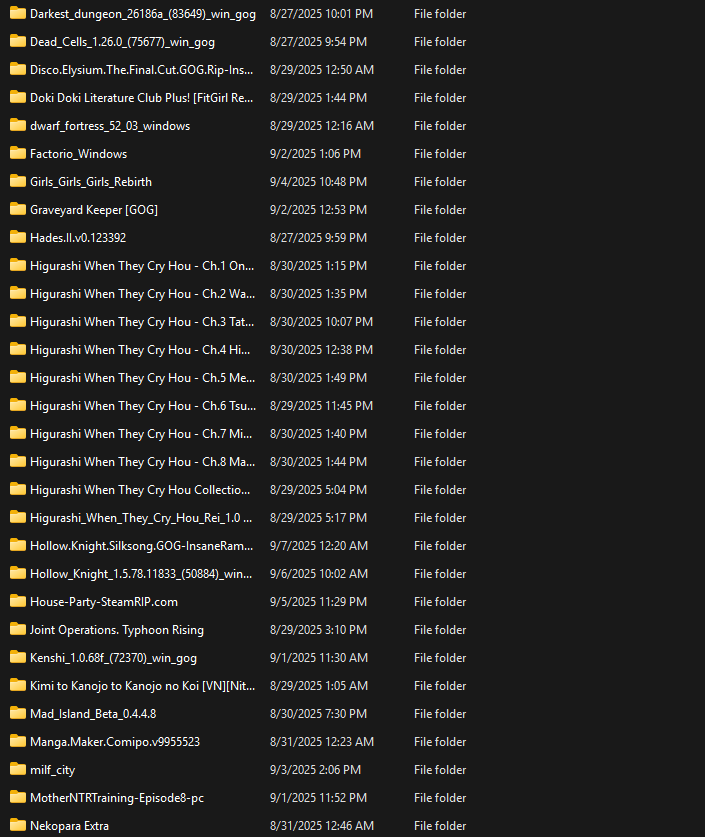Select the milf_city folder name
Screen dimensions: 705x837
click(x=52, y=770)
